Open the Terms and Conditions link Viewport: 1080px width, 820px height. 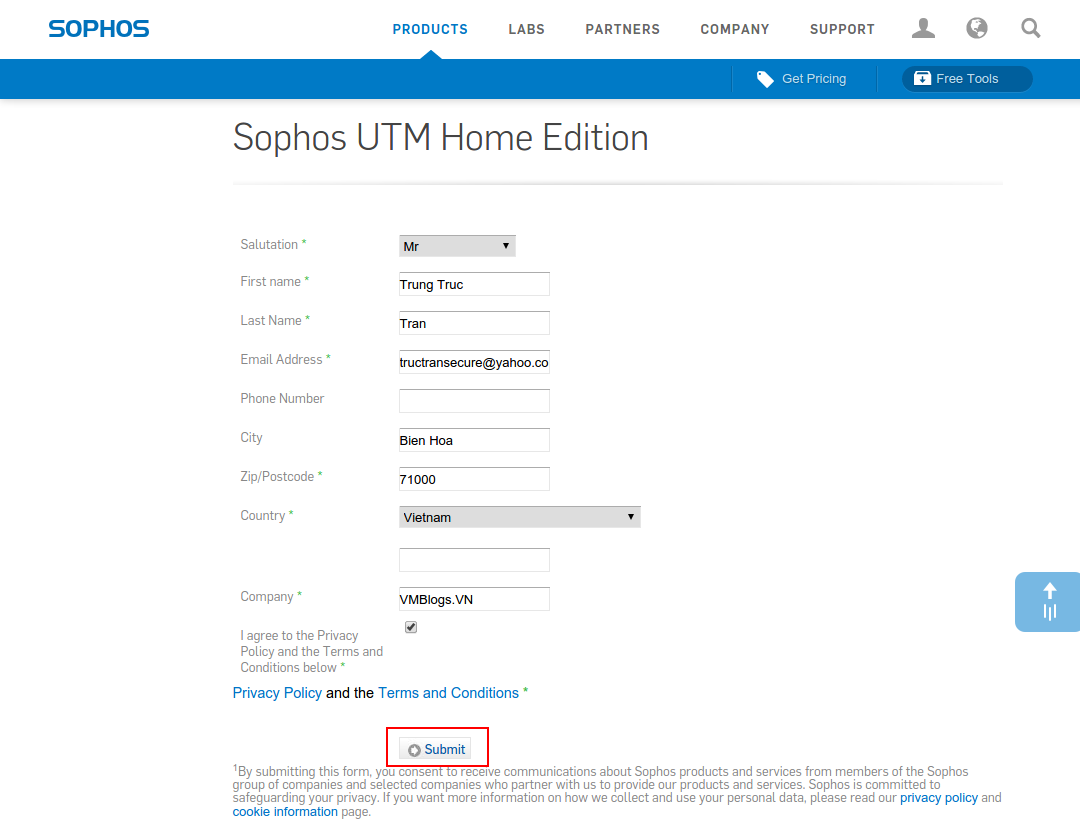[448, 693]
